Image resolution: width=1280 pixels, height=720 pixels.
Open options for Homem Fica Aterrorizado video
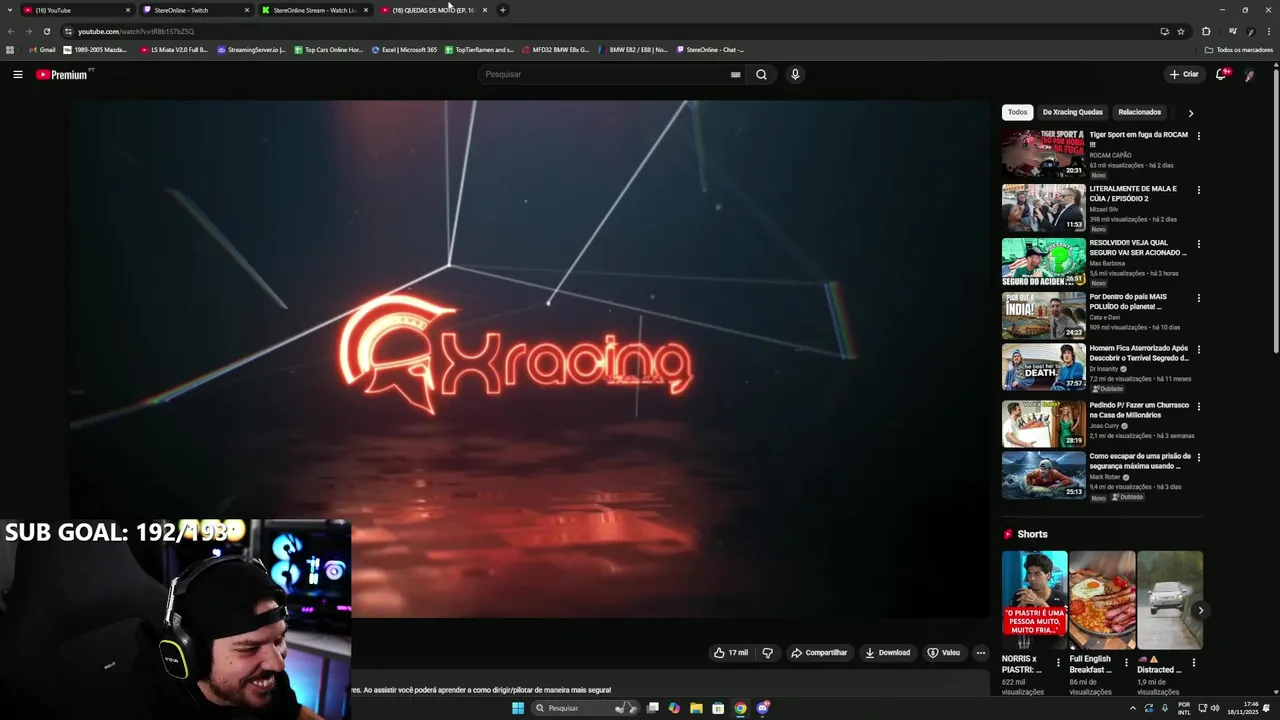[1199, 350]
